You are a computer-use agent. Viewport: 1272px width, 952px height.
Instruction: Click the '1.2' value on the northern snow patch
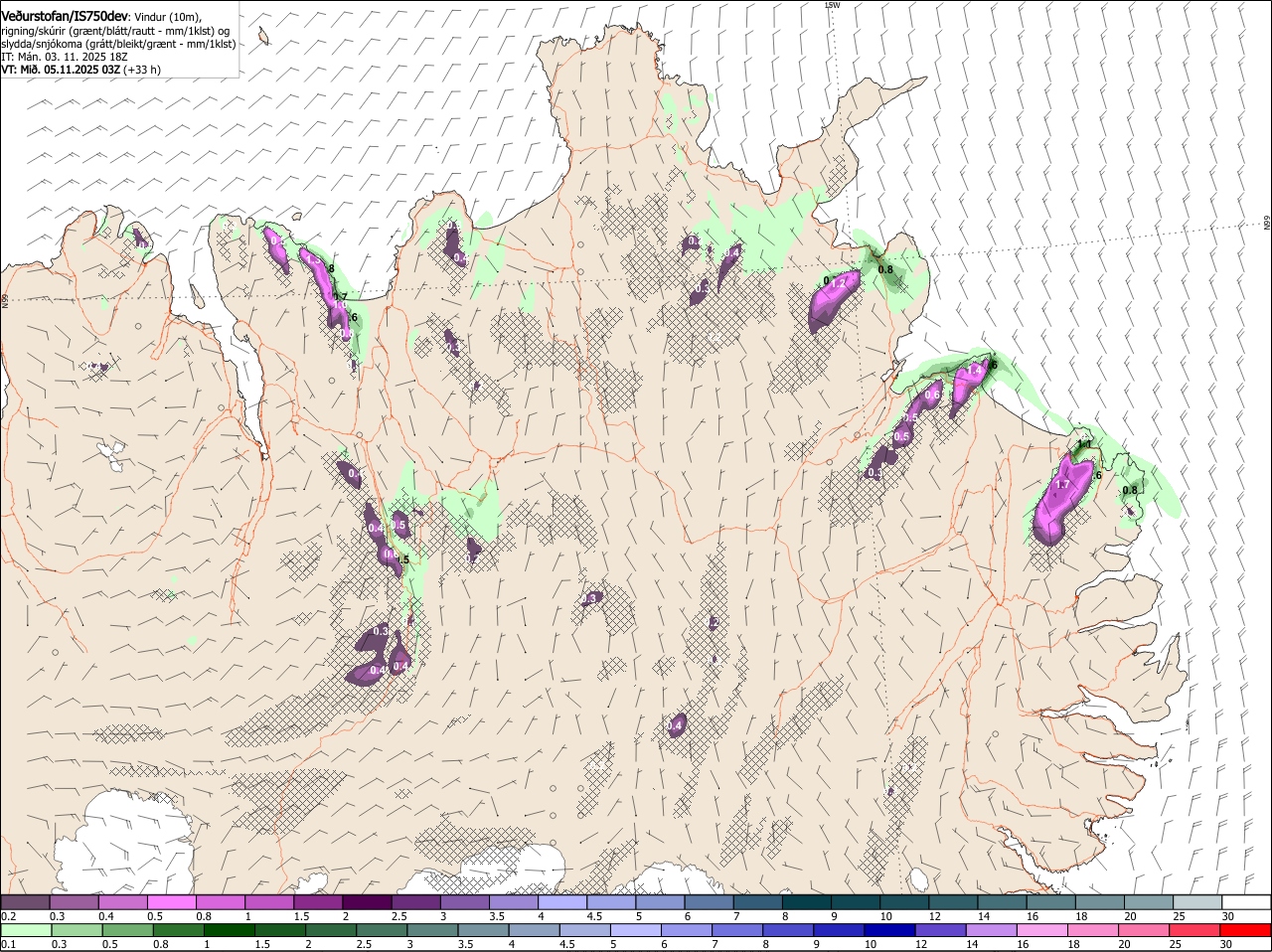point(838,282)
